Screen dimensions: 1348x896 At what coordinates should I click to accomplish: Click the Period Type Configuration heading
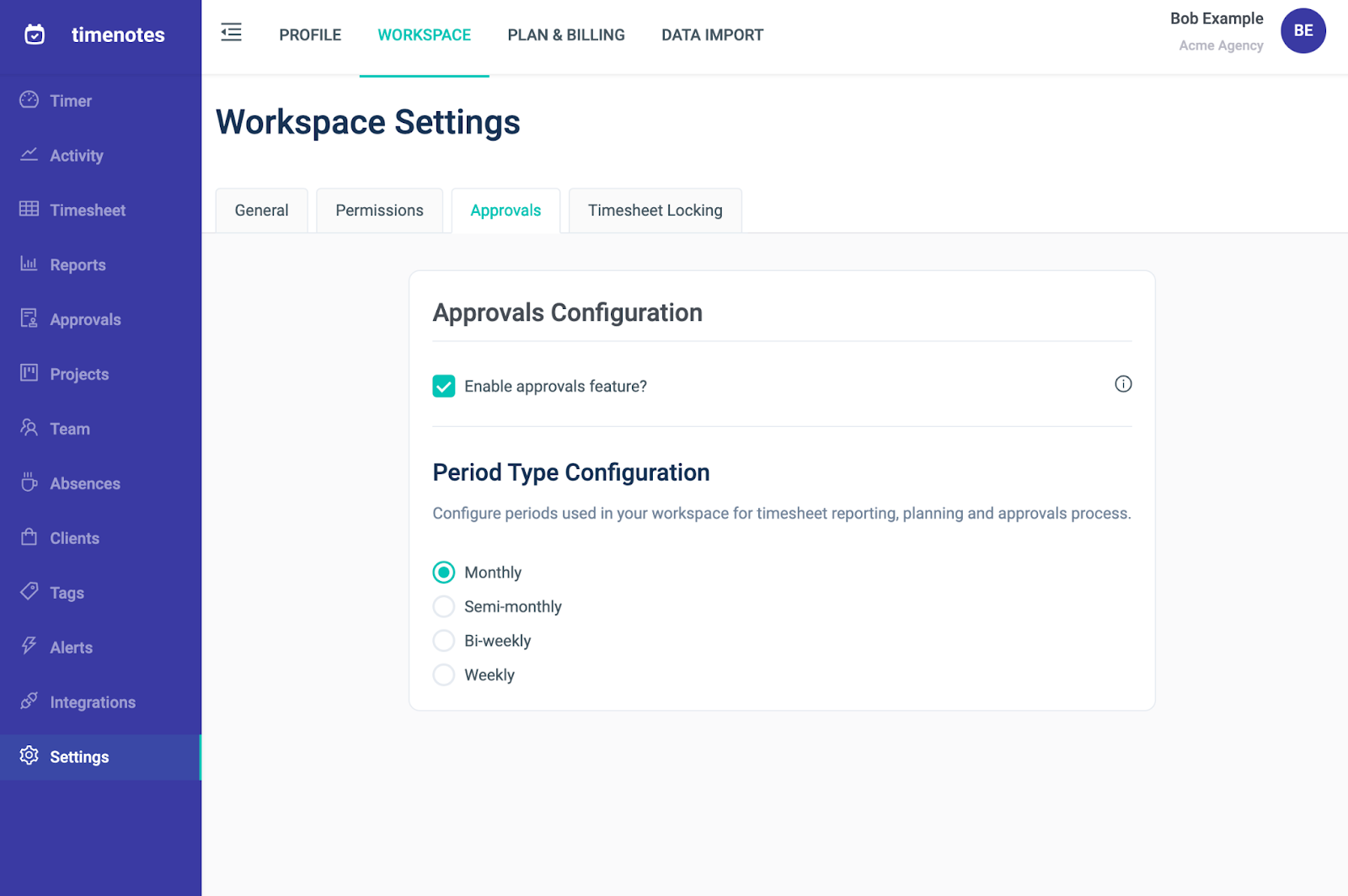click(x=571, y=472)
